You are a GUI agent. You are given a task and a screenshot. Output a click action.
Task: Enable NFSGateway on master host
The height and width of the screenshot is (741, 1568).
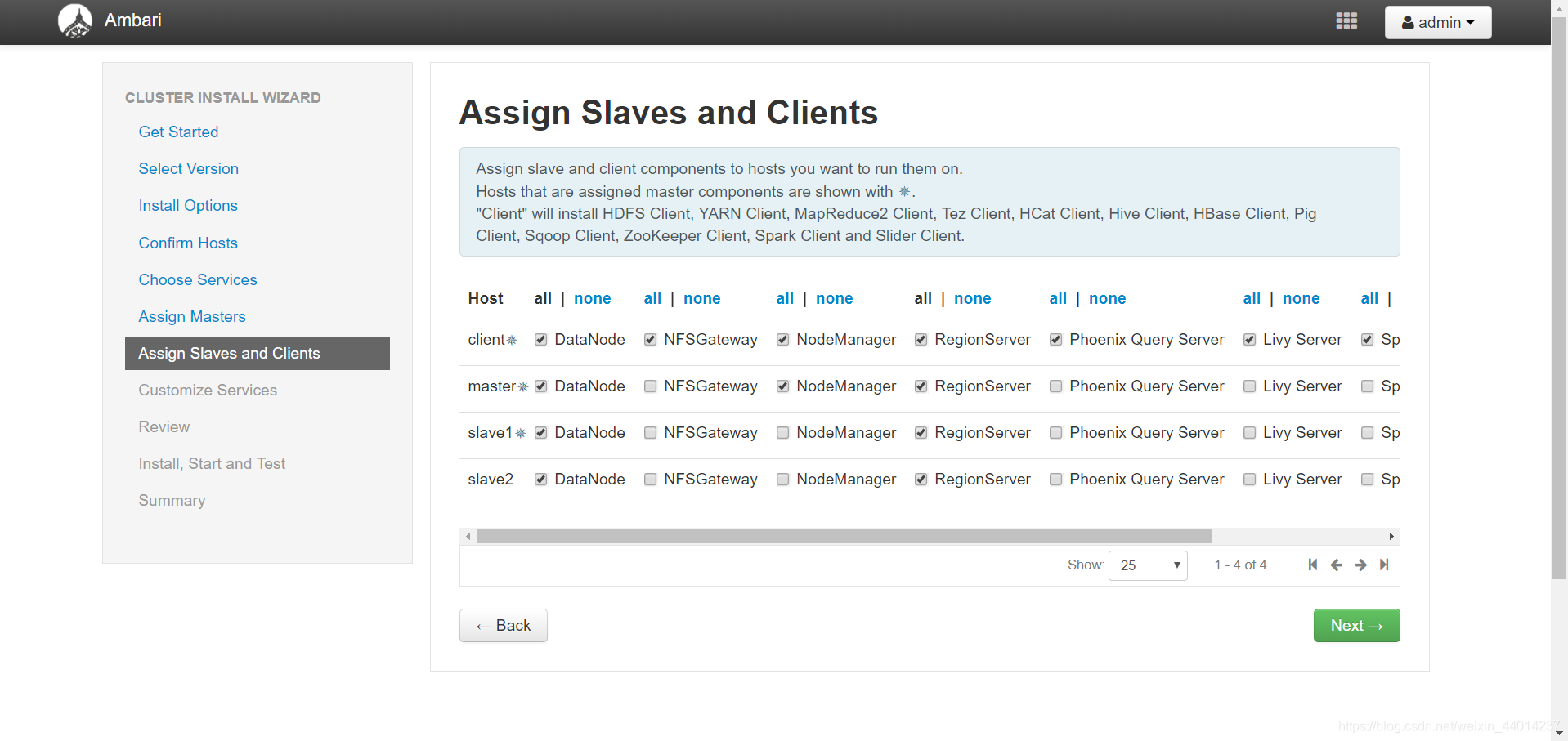651,386
